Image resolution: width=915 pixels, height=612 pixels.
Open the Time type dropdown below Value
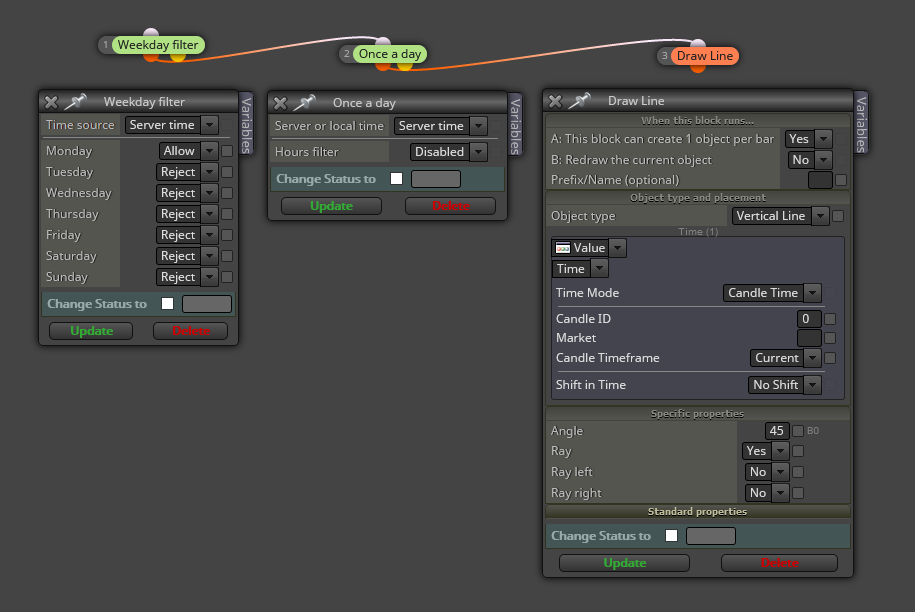tap(580, 269)
